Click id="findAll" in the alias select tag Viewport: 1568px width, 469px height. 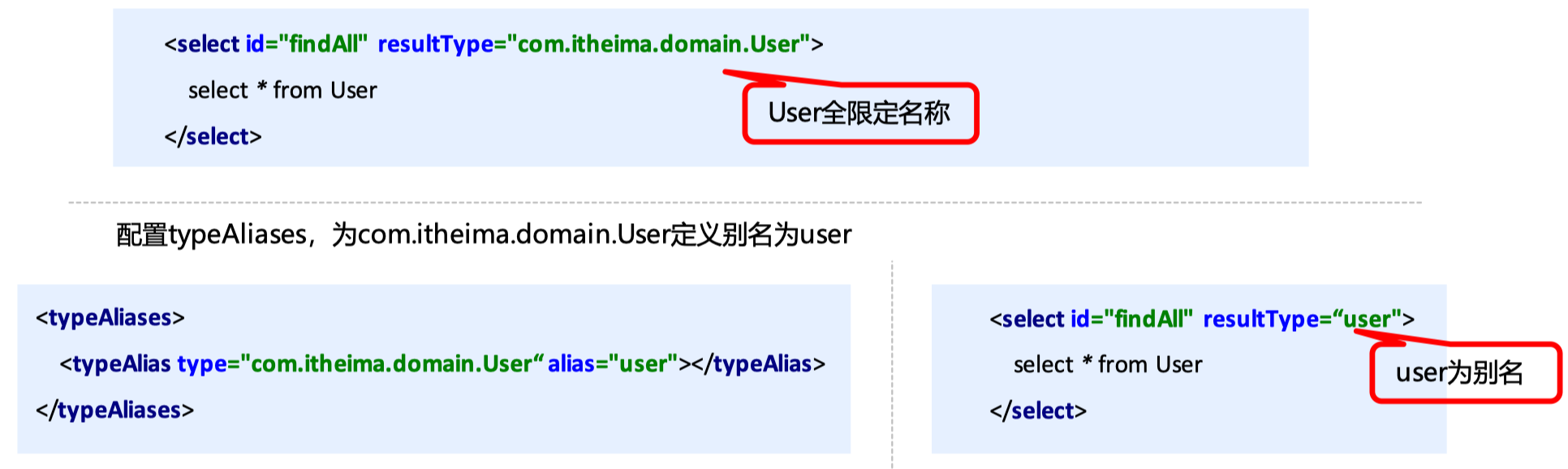(1131, 319)
